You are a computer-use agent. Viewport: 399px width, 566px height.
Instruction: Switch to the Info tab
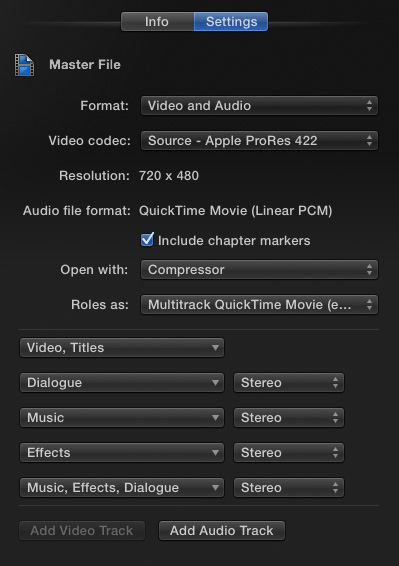pos(157,22)
